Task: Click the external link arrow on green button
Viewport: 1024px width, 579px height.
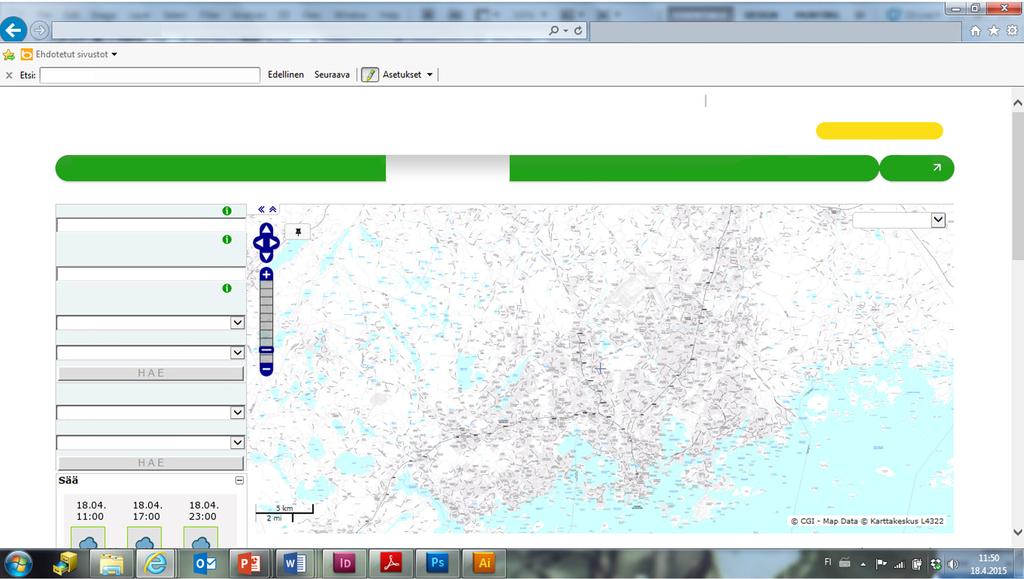Action: [937, 168]
